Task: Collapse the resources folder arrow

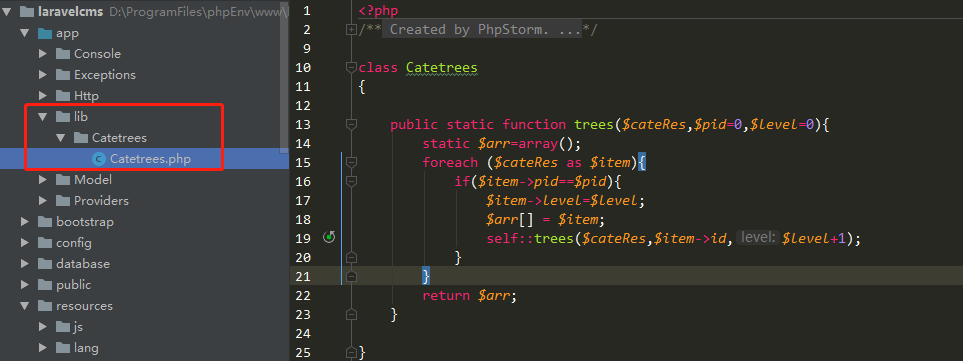Action: (x=25, y=305)
